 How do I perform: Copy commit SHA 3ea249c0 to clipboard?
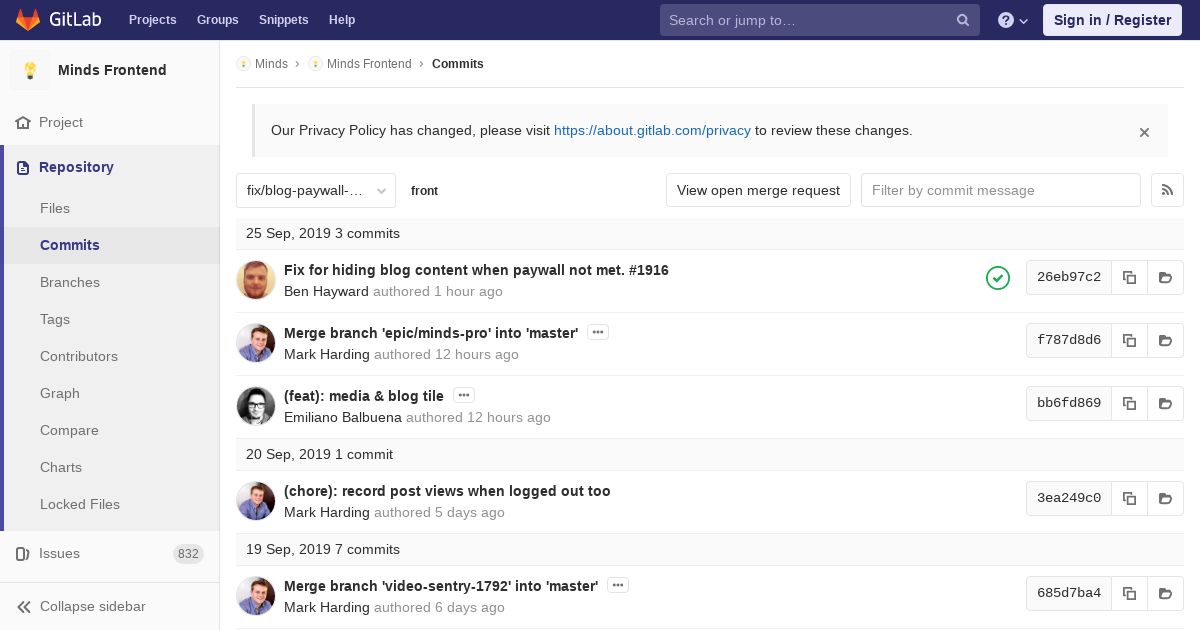pos(1129,499)
